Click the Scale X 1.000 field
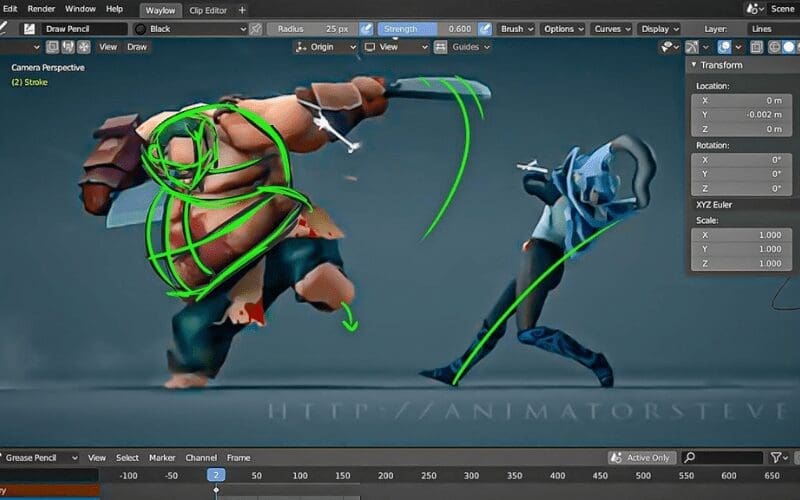Image resolution: width=800 pixels, height=500 pixels. [x=741, y=235]
